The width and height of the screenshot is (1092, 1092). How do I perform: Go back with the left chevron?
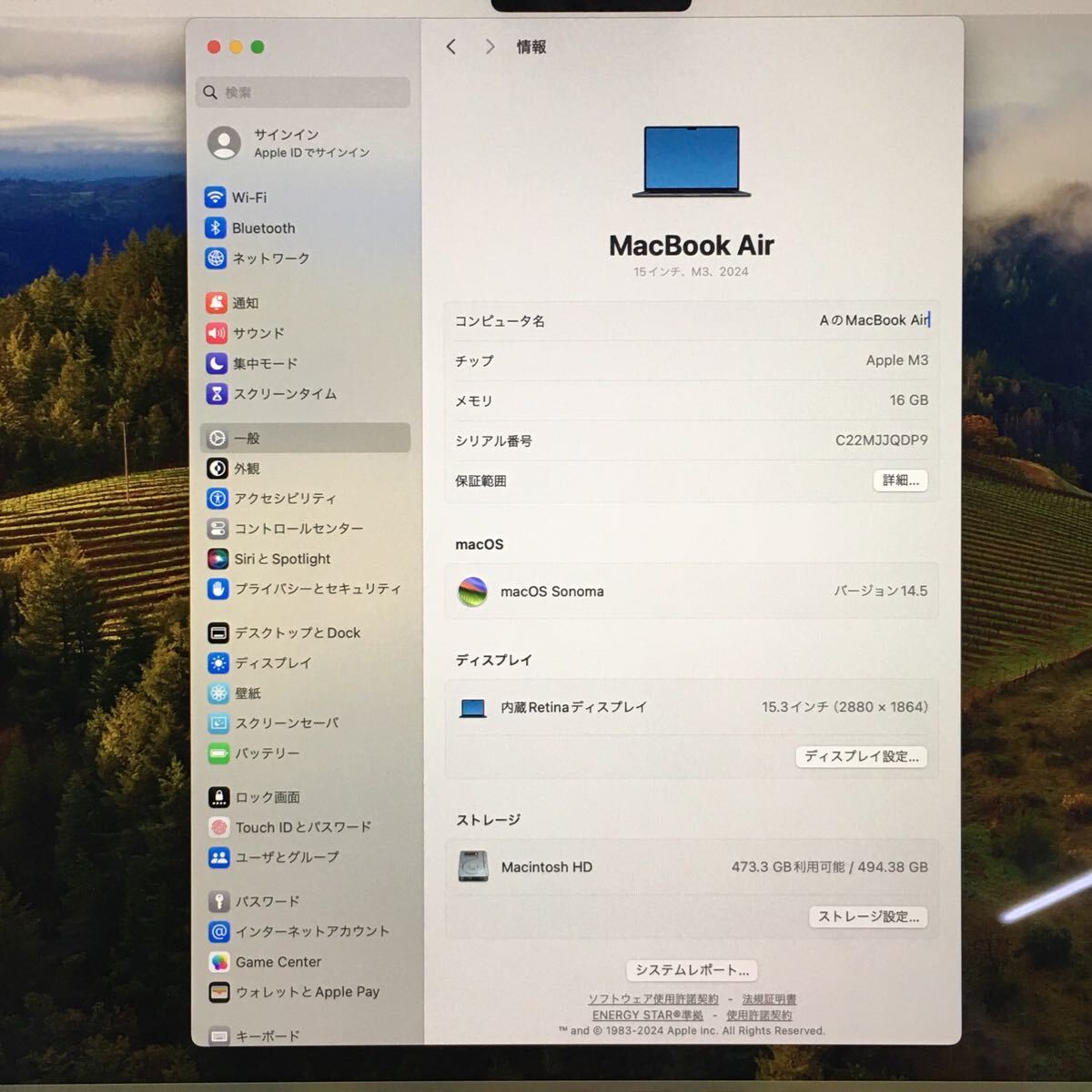tap(451, 46)
